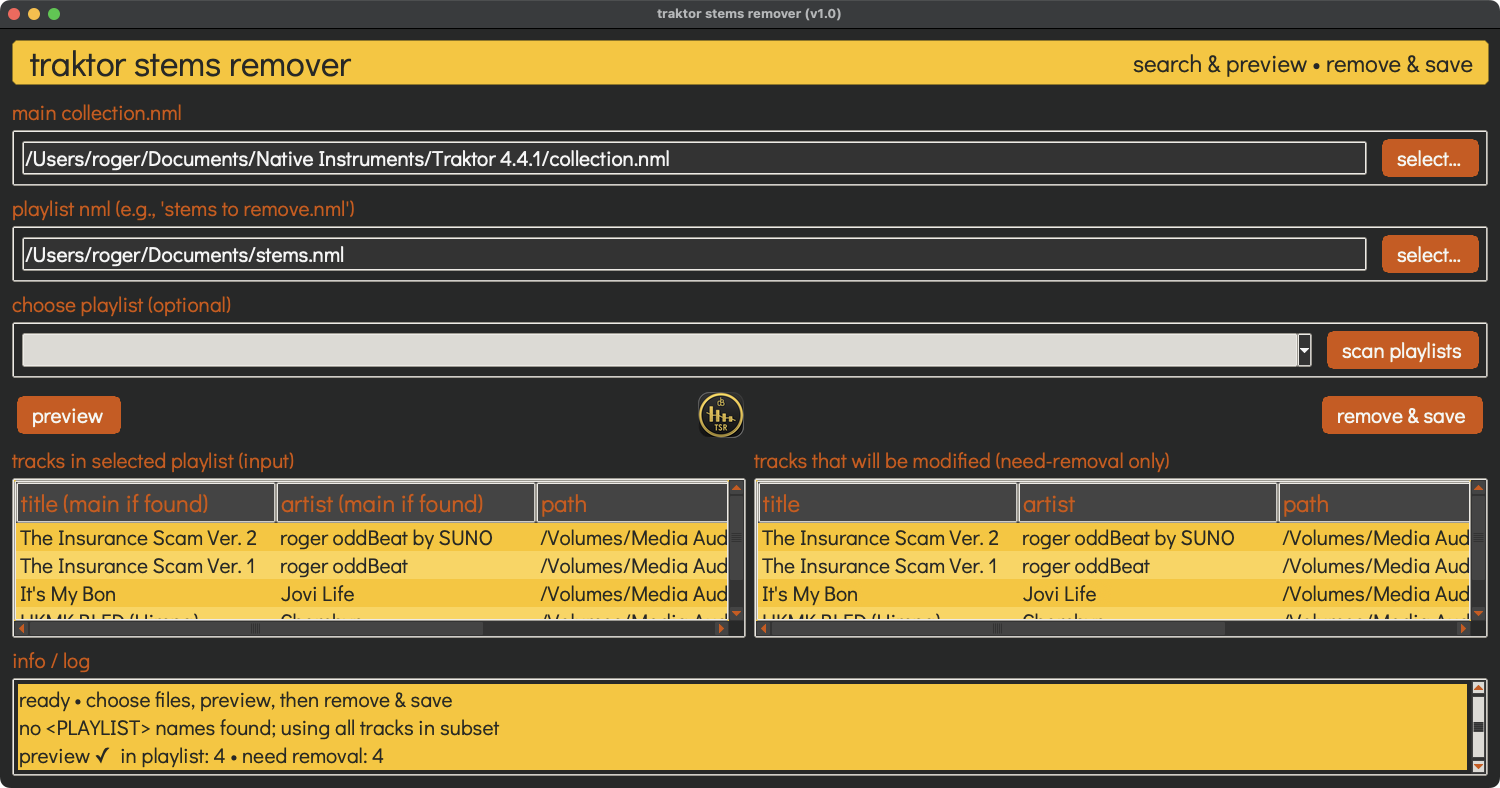The image size is (1500, 788).
Task: Click the modified tracks path column header
Action: point(1374,503)
